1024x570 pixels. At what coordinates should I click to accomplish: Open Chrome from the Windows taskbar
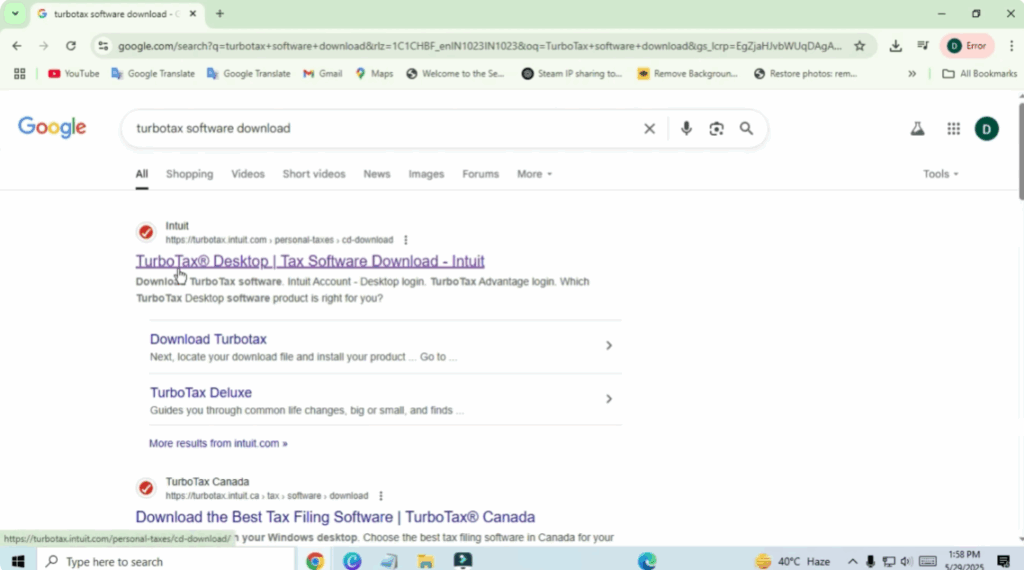click(315, 561)
